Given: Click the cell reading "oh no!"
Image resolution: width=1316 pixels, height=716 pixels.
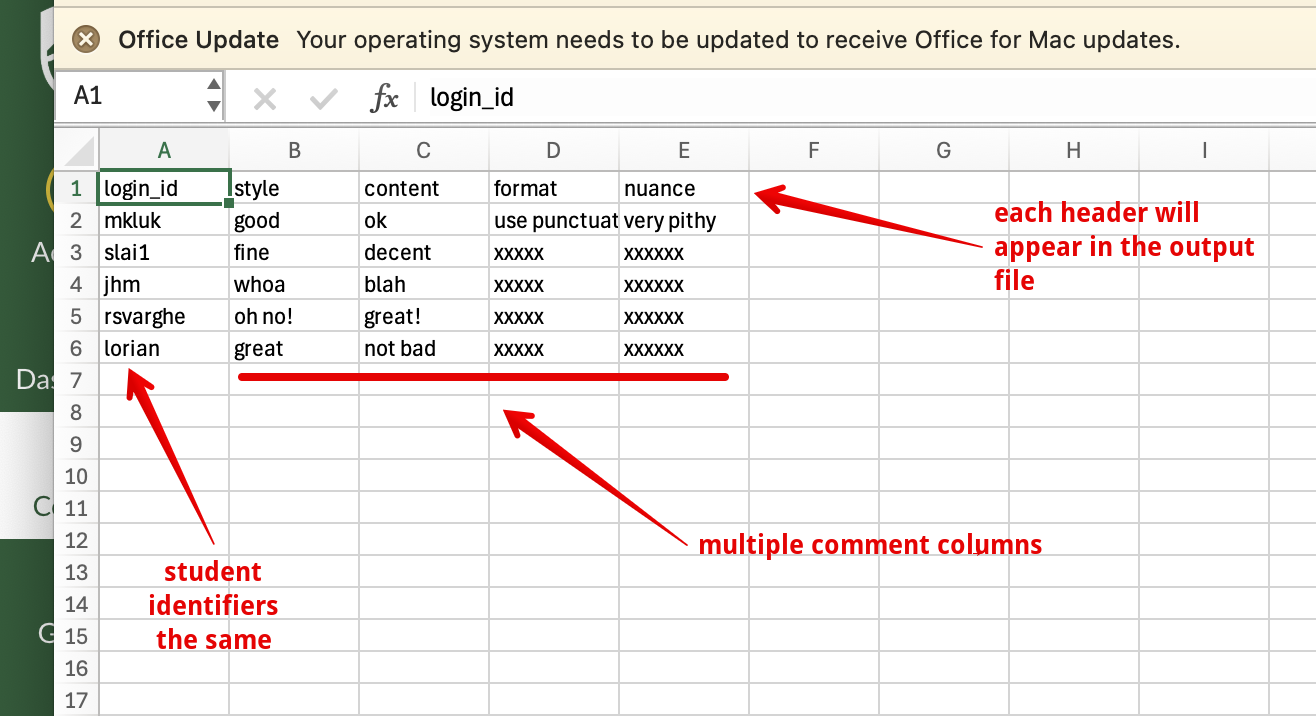Looking at the screenshot, I should click(x=294, y=317).
